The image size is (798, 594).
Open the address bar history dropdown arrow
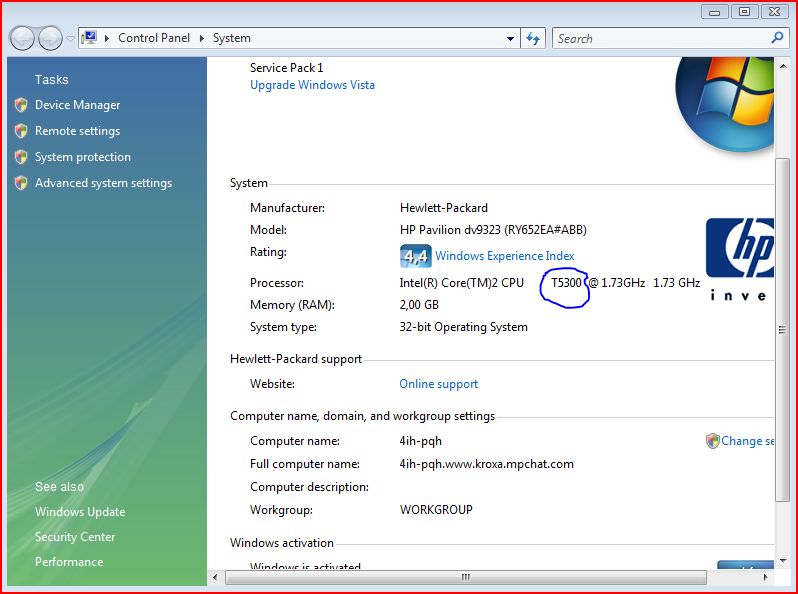(x=510, y=38)
